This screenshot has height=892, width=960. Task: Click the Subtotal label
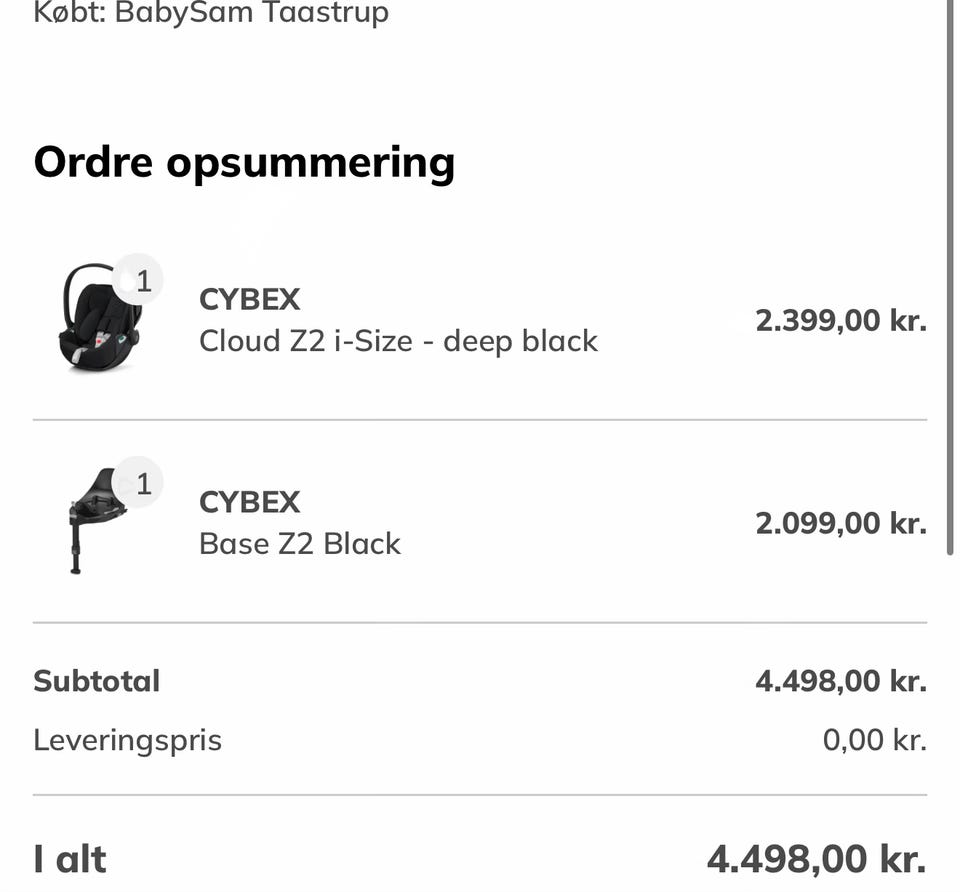96,681
